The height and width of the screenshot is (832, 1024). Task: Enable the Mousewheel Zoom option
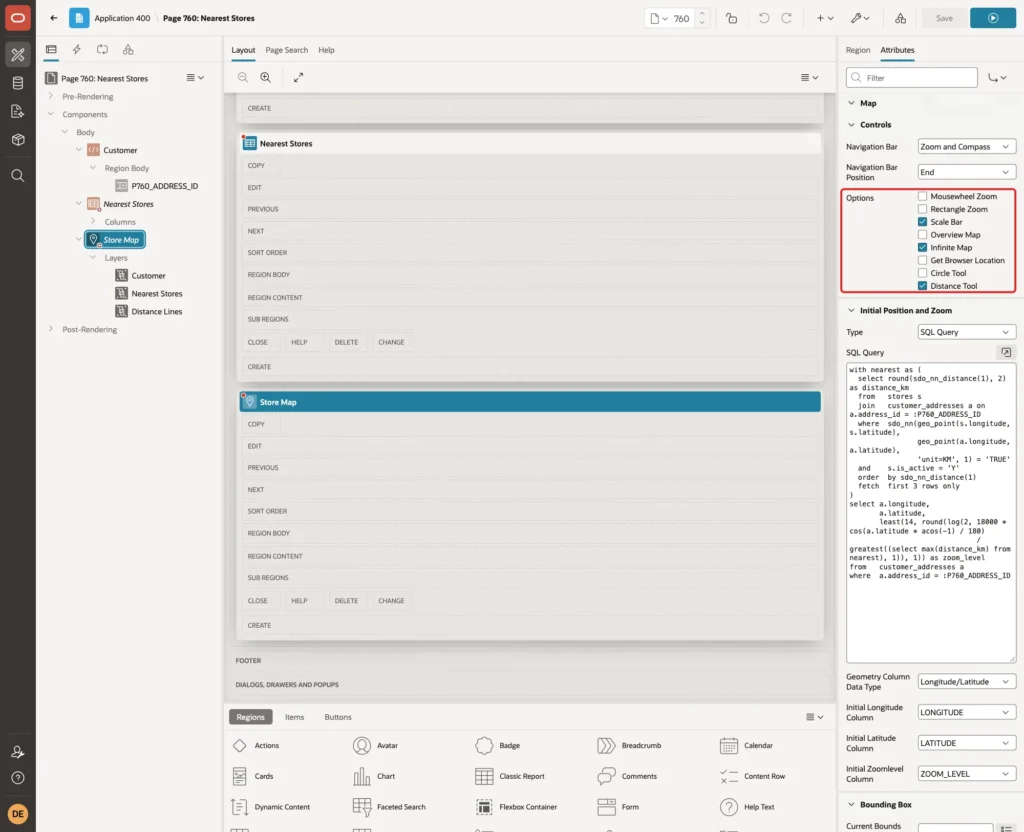click(x=922, y=196)
